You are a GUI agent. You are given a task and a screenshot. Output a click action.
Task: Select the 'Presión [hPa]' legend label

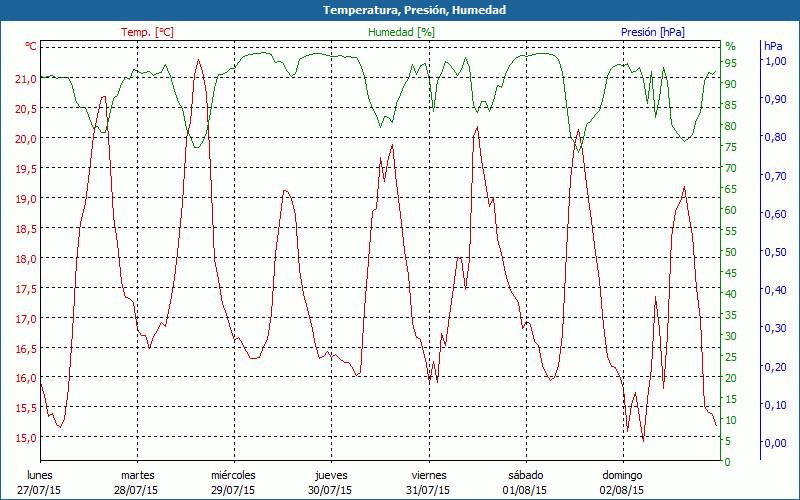(653, 32)
